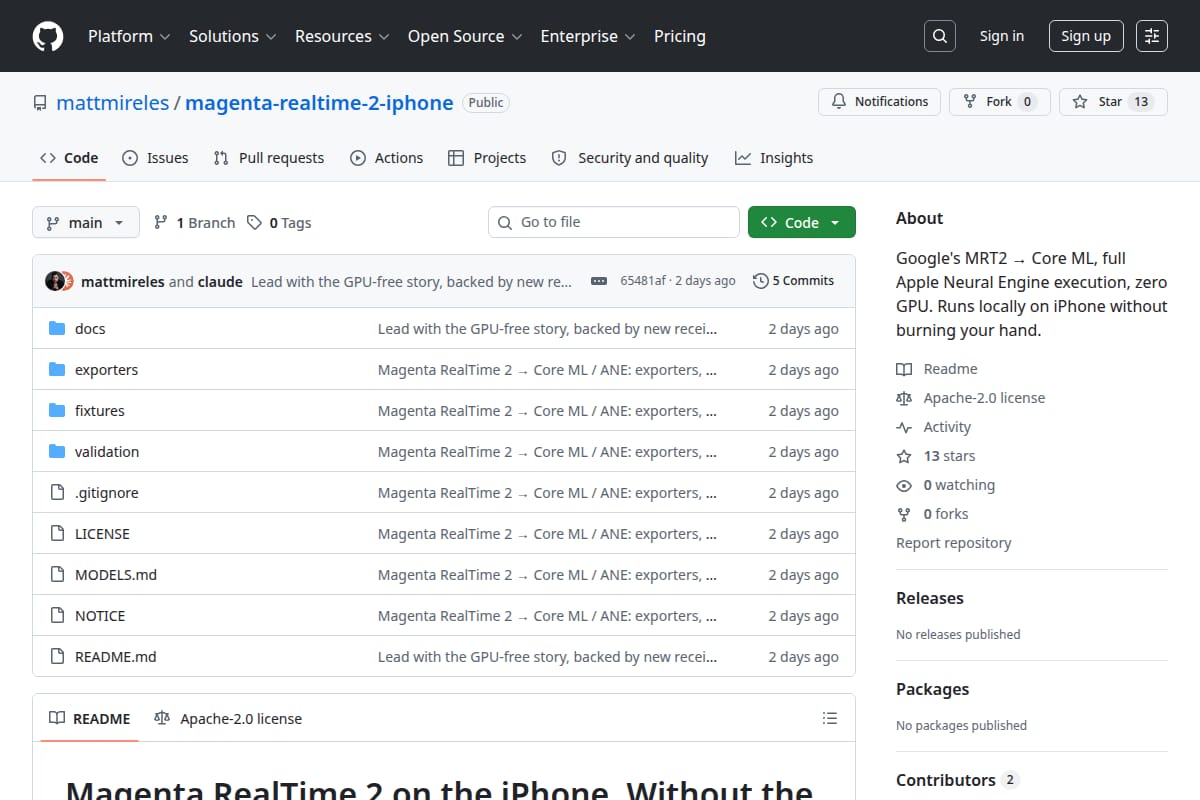Open the Platform menu in header
Viewport: 1200px width, 800px height.
click(127, 36)
